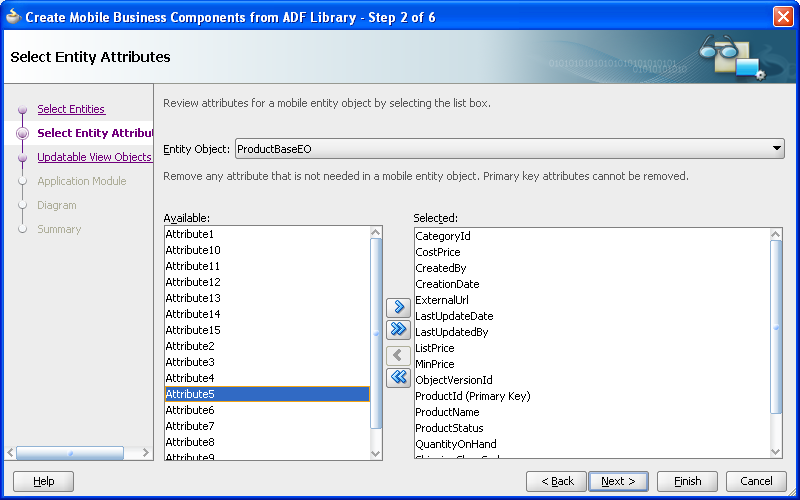Screen dimensions: 800x500
Task: Click Selected list scroll down arrow
Action: click(x=776, y=452)
